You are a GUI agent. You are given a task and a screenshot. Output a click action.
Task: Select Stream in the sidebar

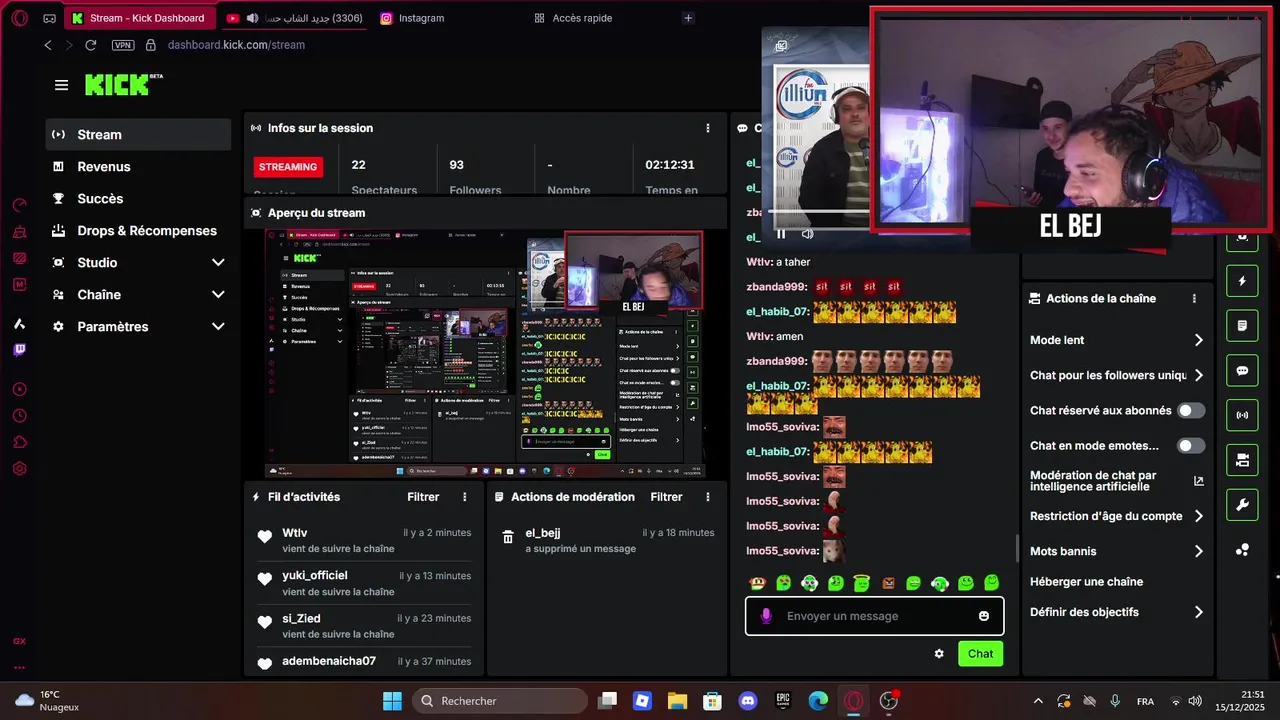[x=139, y=135]
